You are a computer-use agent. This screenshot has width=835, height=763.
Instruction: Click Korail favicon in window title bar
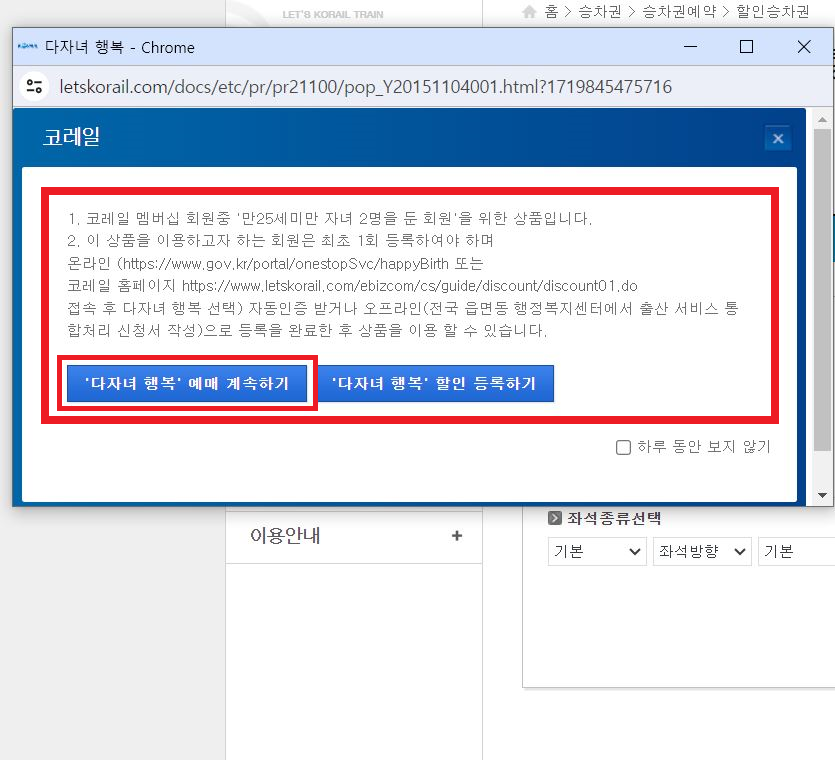(x=28, y=47)
